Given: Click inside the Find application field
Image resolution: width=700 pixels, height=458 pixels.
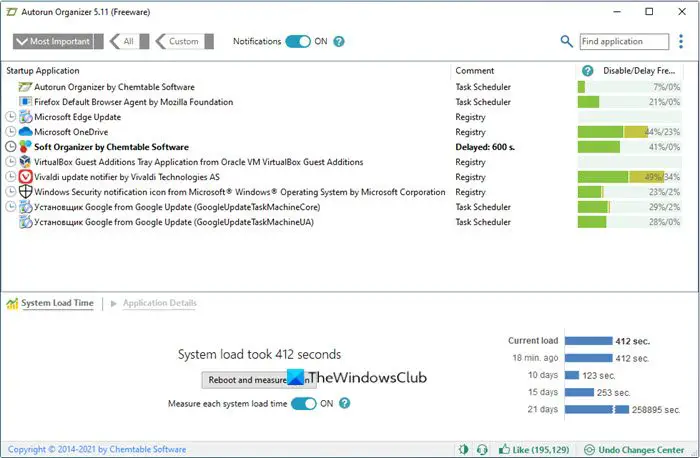Looking at the screenshot, I should 624,42.
